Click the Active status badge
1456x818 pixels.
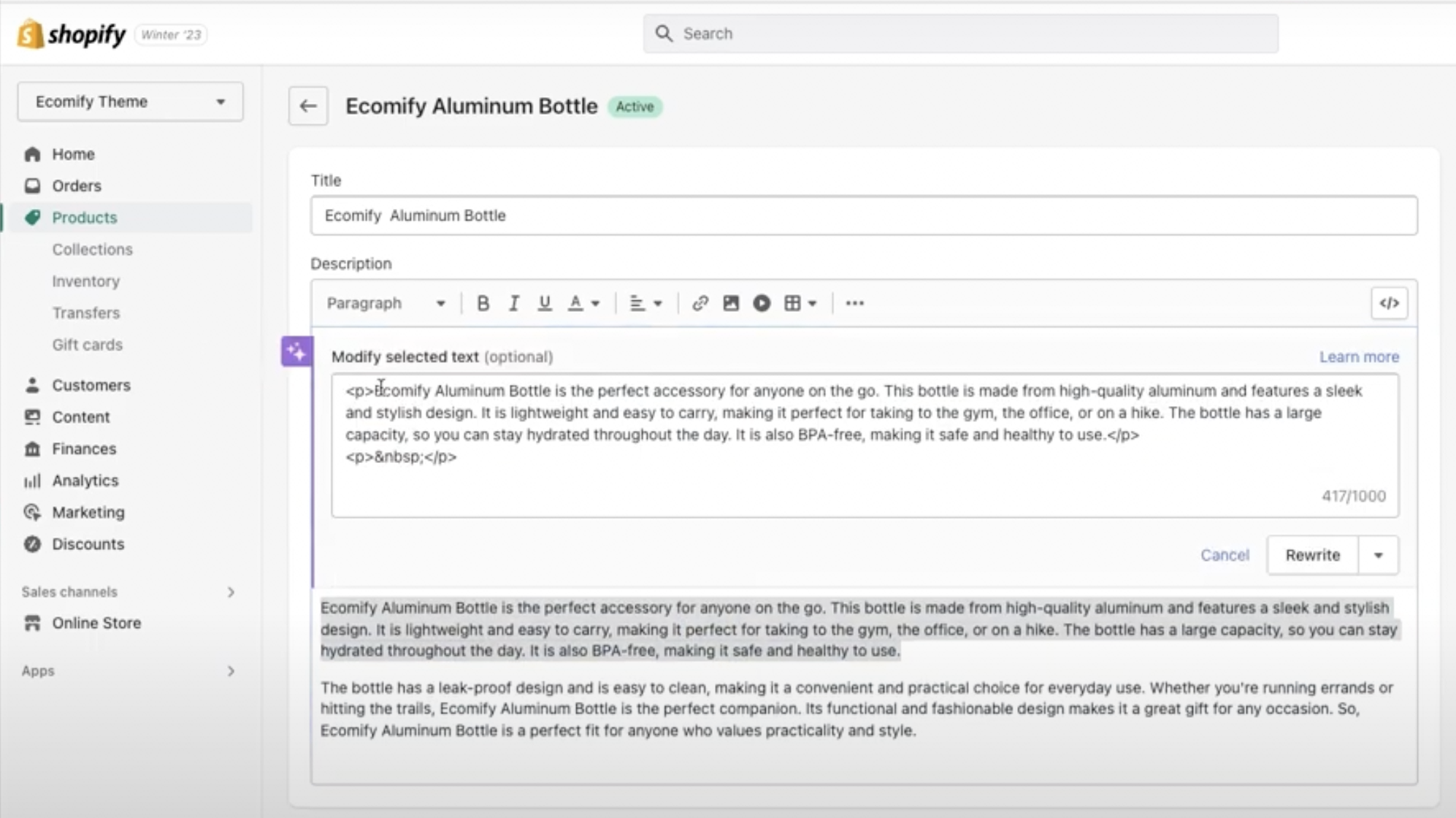[635, 107]
